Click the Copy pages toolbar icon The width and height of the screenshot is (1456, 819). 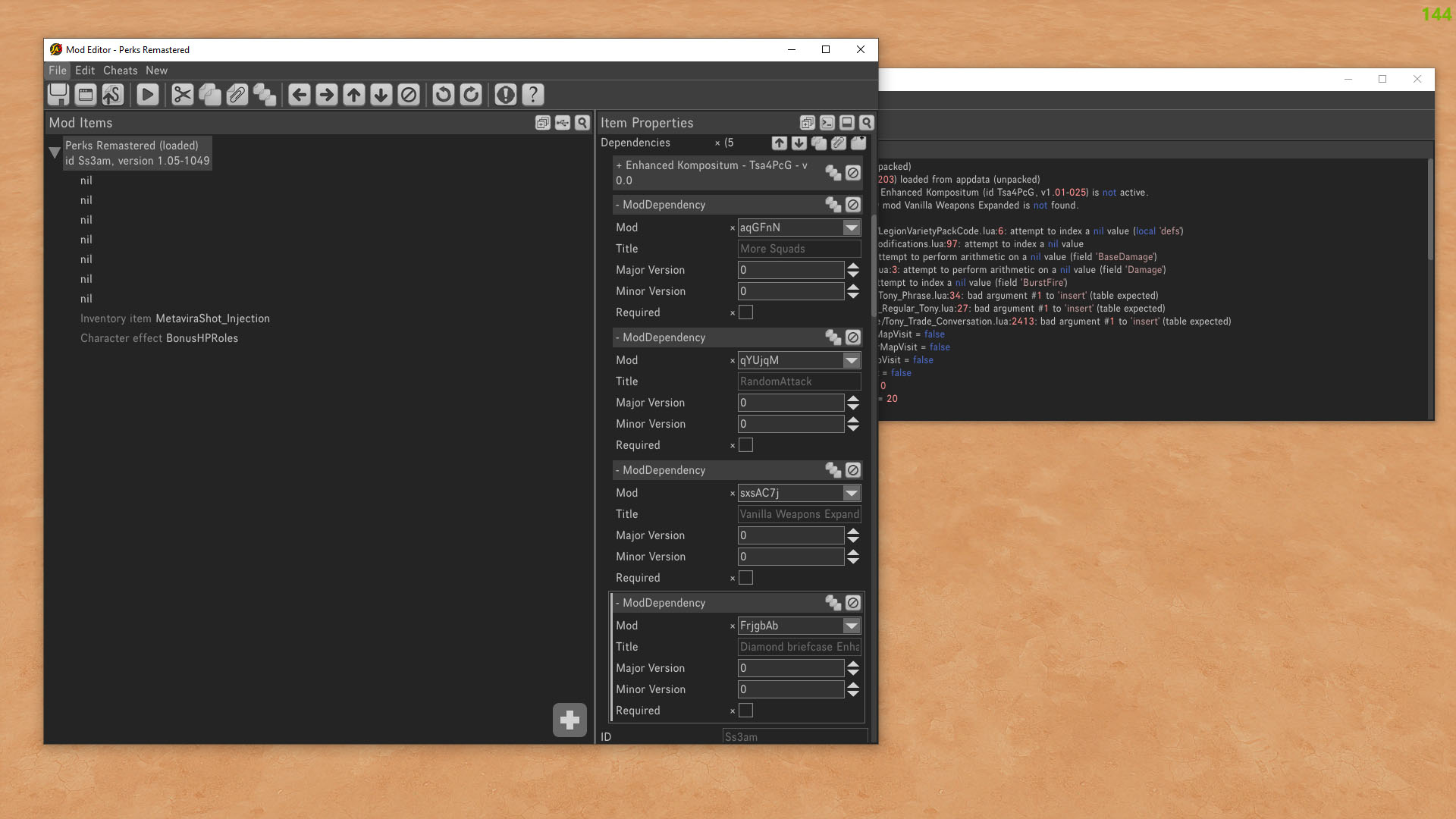coord(210,95)
